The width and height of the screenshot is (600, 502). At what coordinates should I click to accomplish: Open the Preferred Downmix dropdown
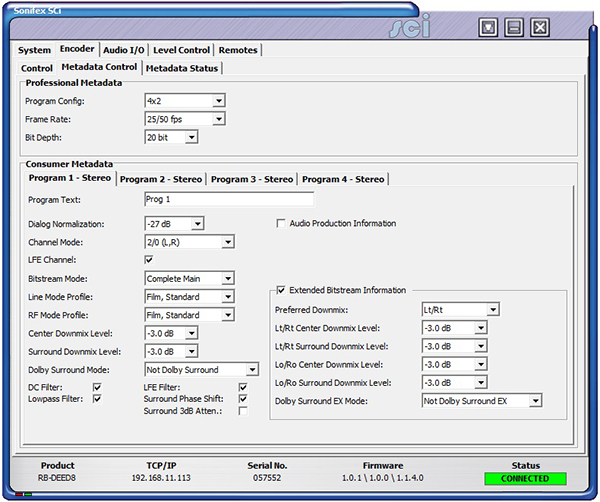tap(461, 310)
